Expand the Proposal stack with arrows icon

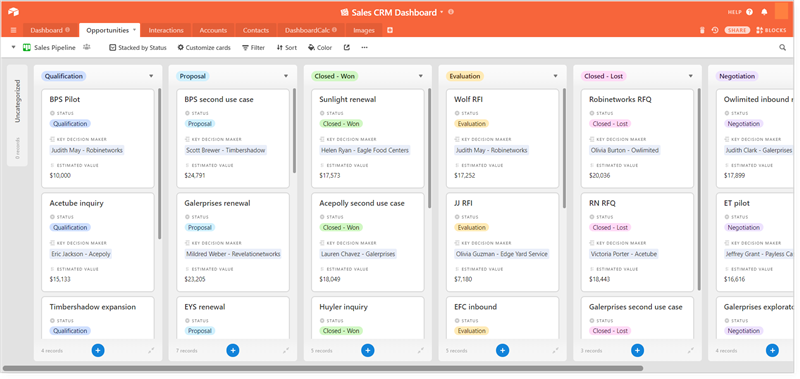tap(286, 351)
